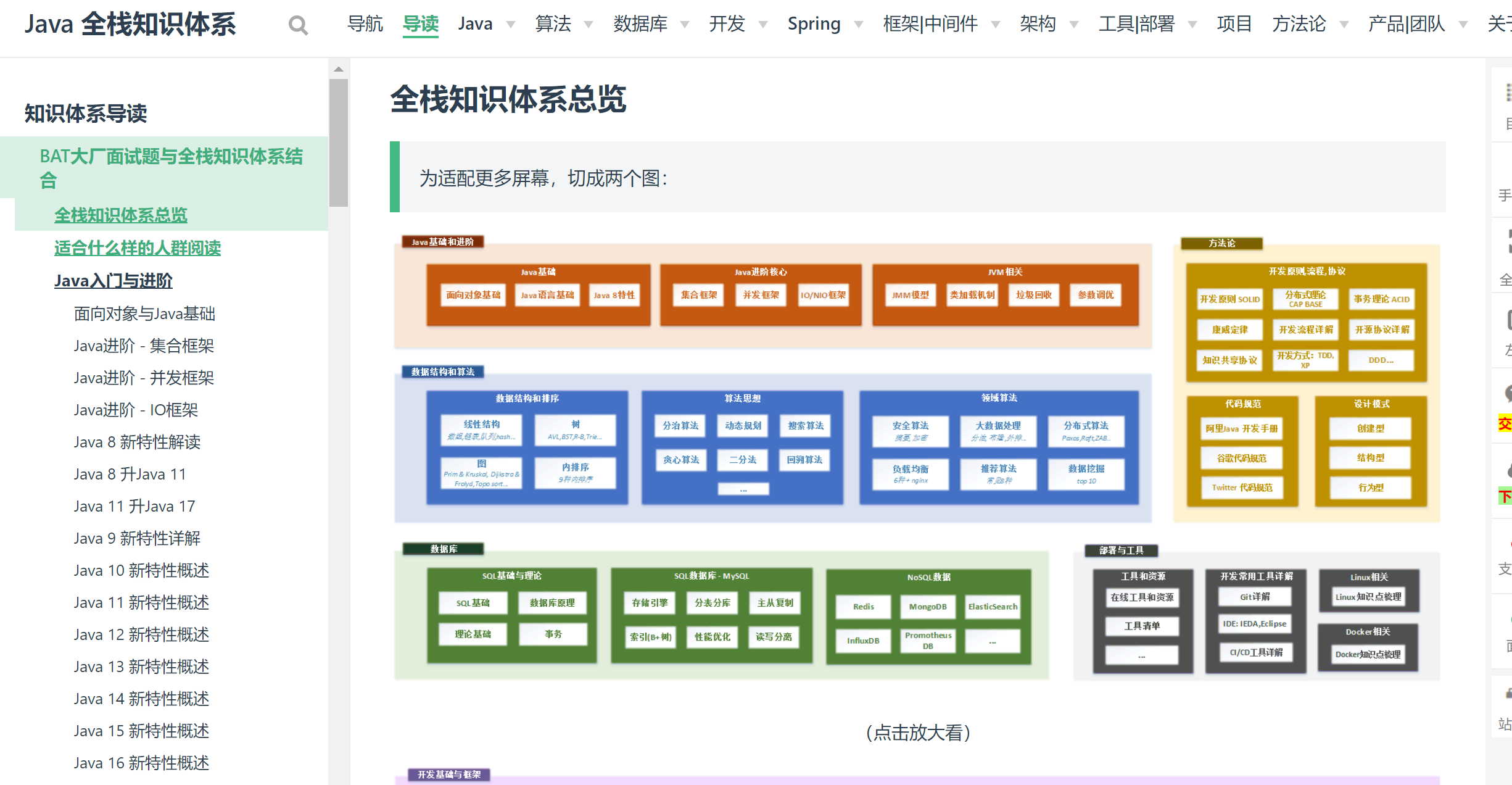
Task: Open Java进阶 - 集合框架 entry
Action: [144, 346]
